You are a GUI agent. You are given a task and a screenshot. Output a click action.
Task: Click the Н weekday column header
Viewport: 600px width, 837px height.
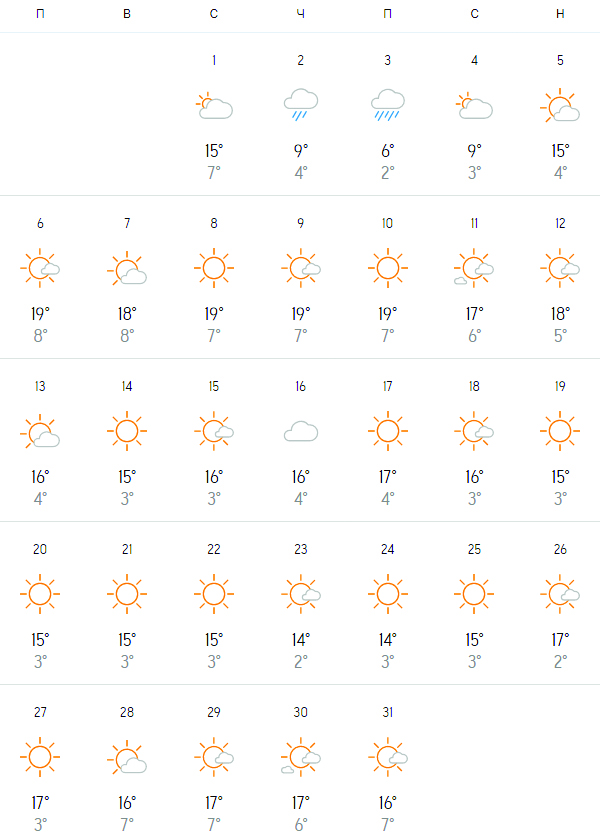pyautogui.click(x=560, y=14)
